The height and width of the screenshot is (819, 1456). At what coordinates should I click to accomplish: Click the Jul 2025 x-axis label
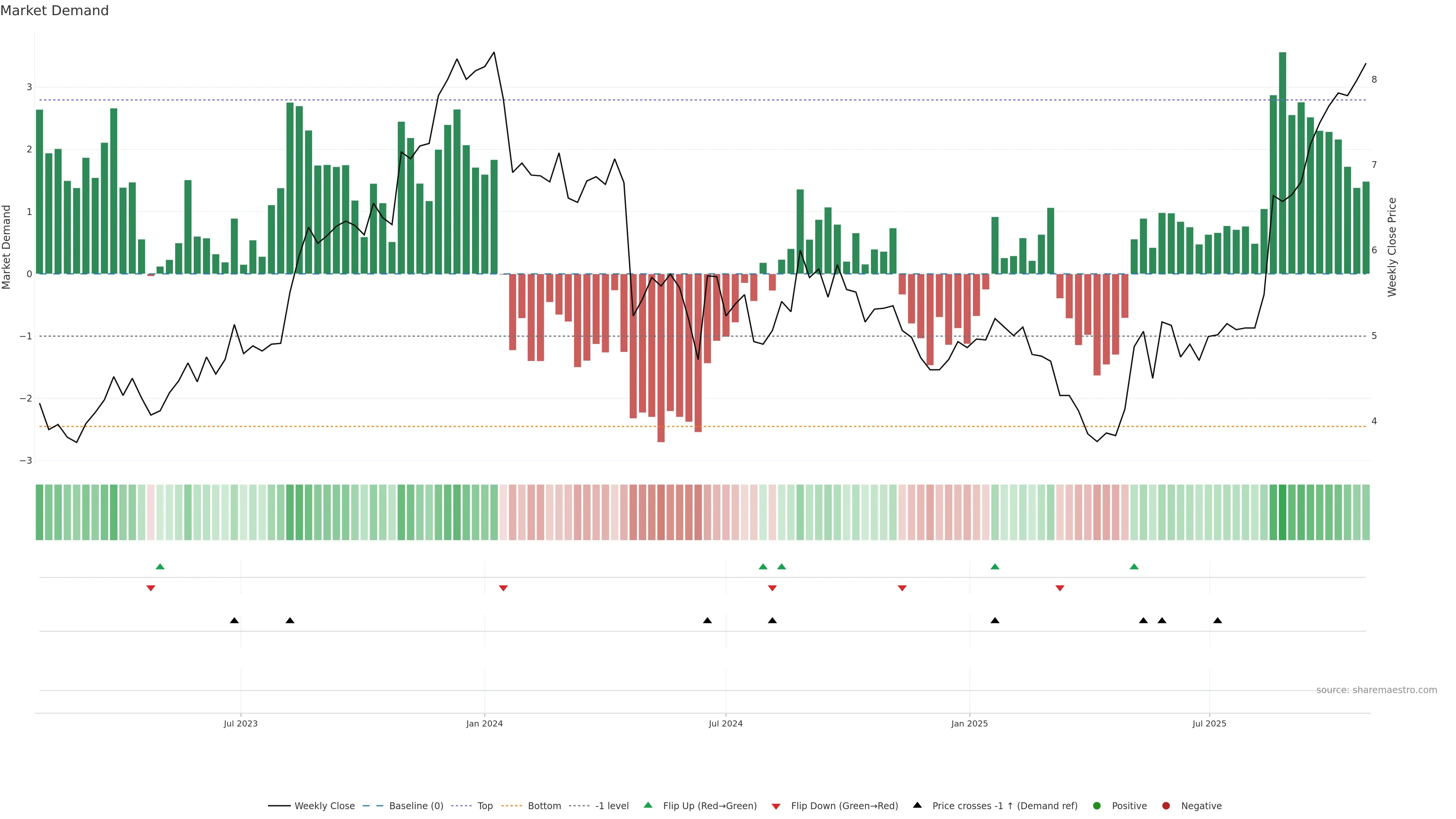1209,723
